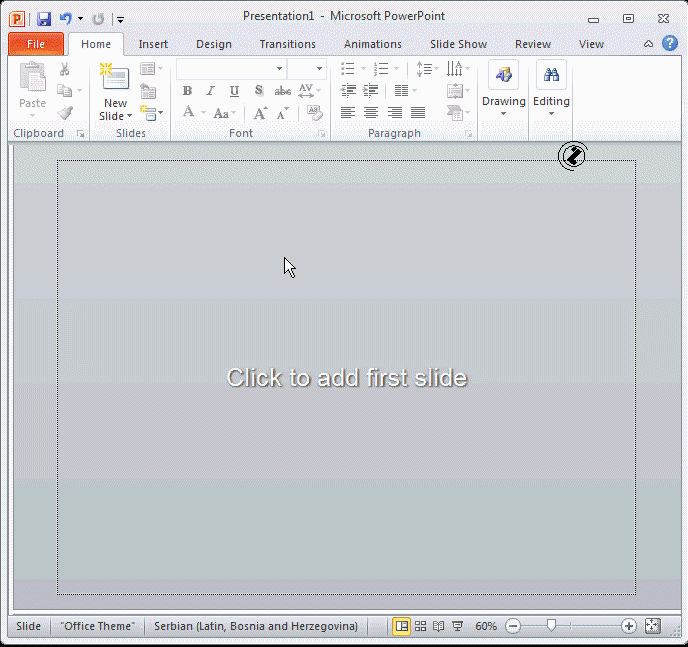The height and width of the screenshot is (647, 688).
Task: Open the Review tab
Action: point(533,44)
